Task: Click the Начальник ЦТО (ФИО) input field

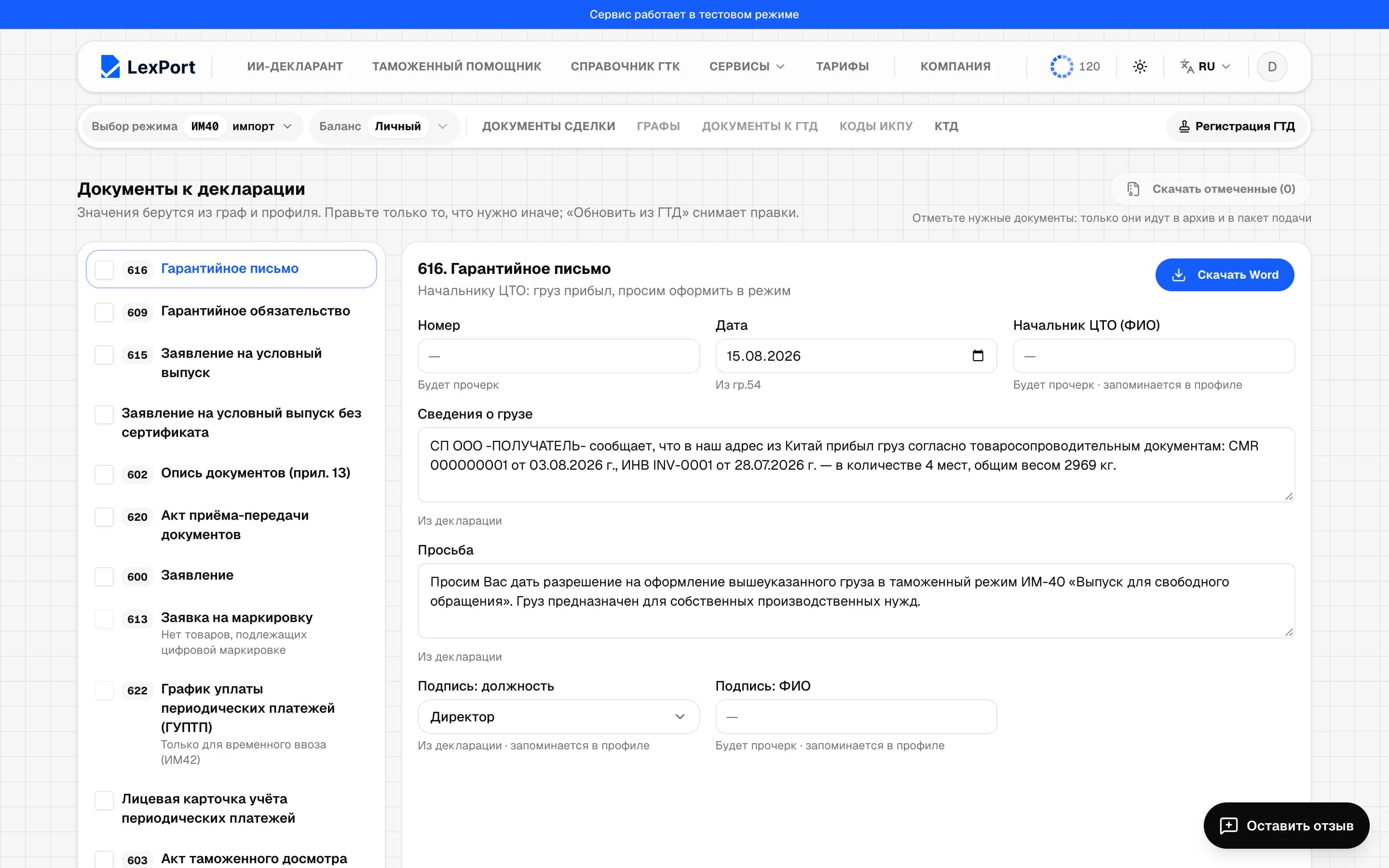Action: coord(1154,356)
